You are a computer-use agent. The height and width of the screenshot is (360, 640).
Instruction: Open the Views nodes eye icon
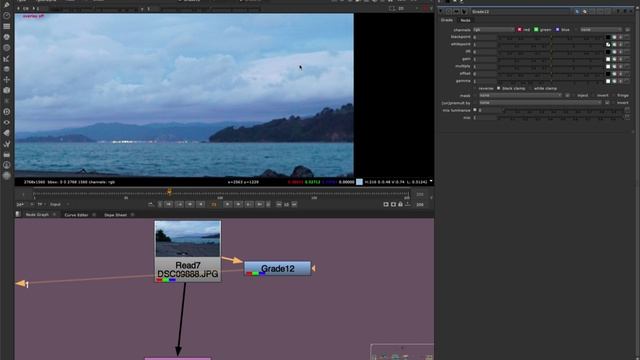7,122
